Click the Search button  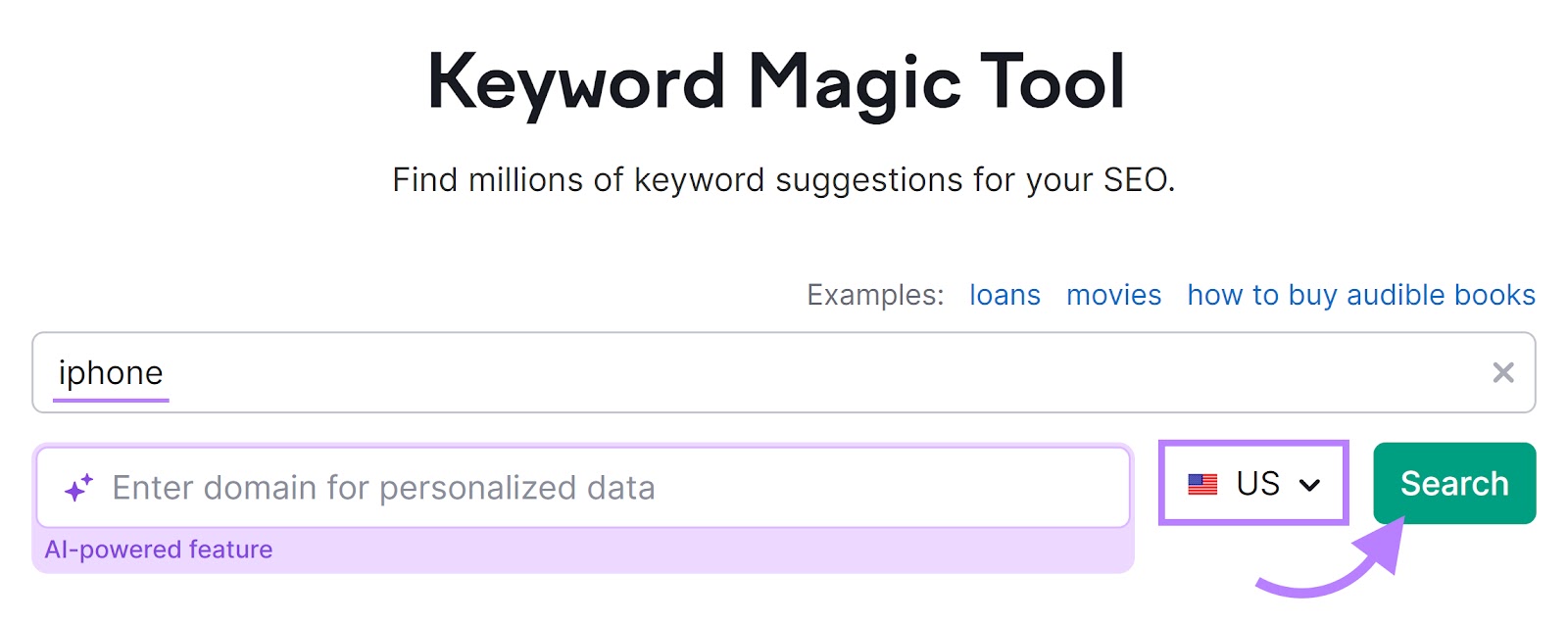click(x=1454, y=483)
